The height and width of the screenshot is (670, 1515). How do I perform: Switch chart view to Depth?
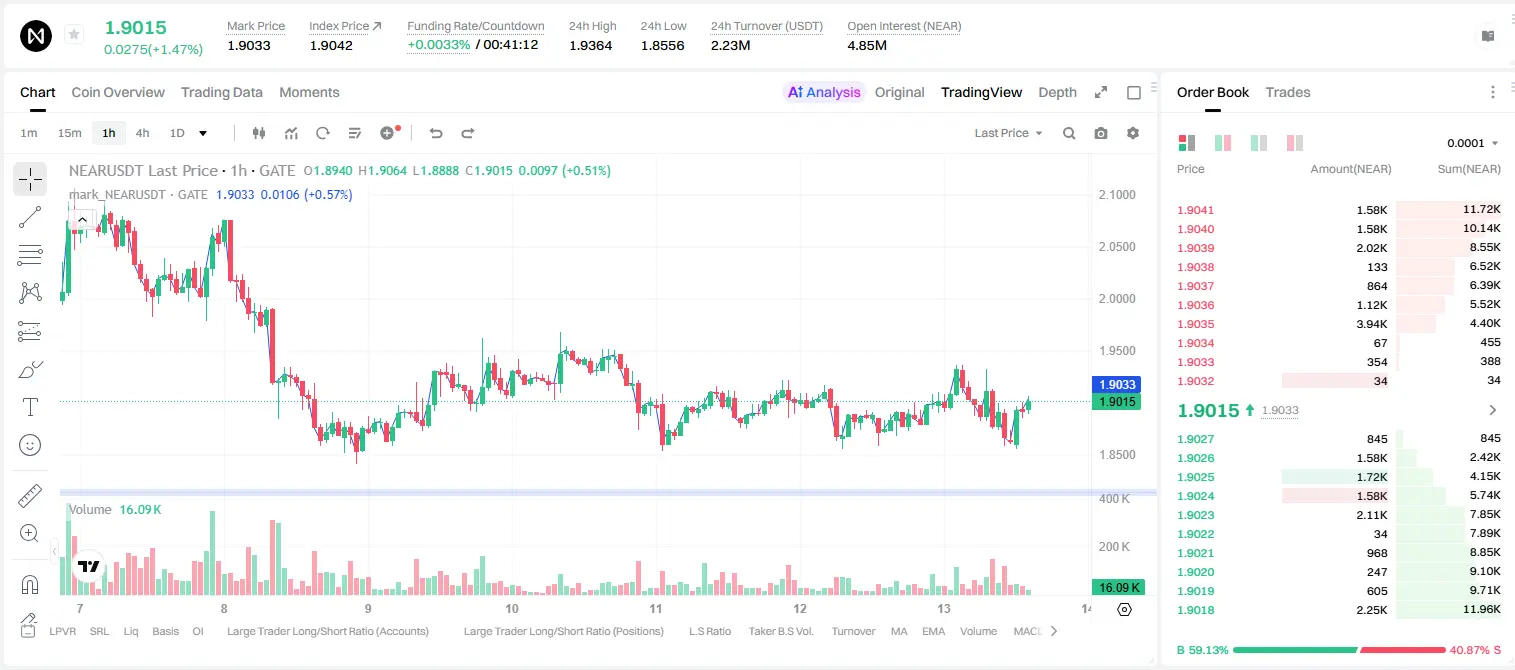coord(1057,92)
